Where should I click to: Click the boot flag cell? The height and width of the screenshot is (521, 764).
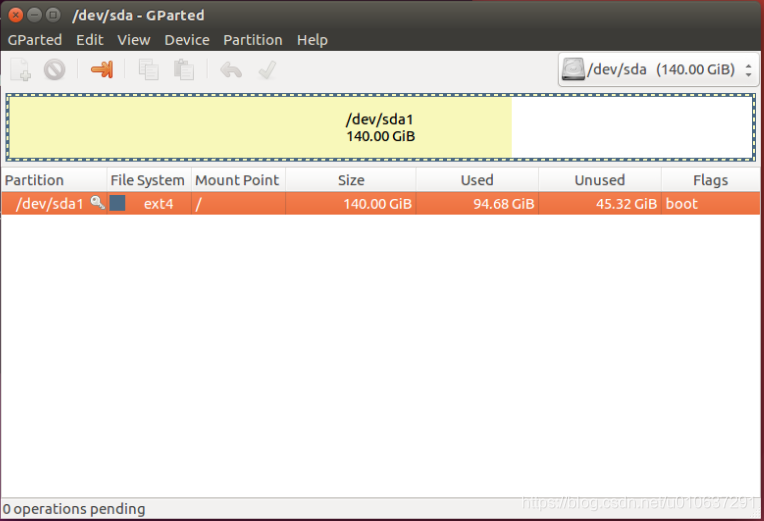point(710,203)
